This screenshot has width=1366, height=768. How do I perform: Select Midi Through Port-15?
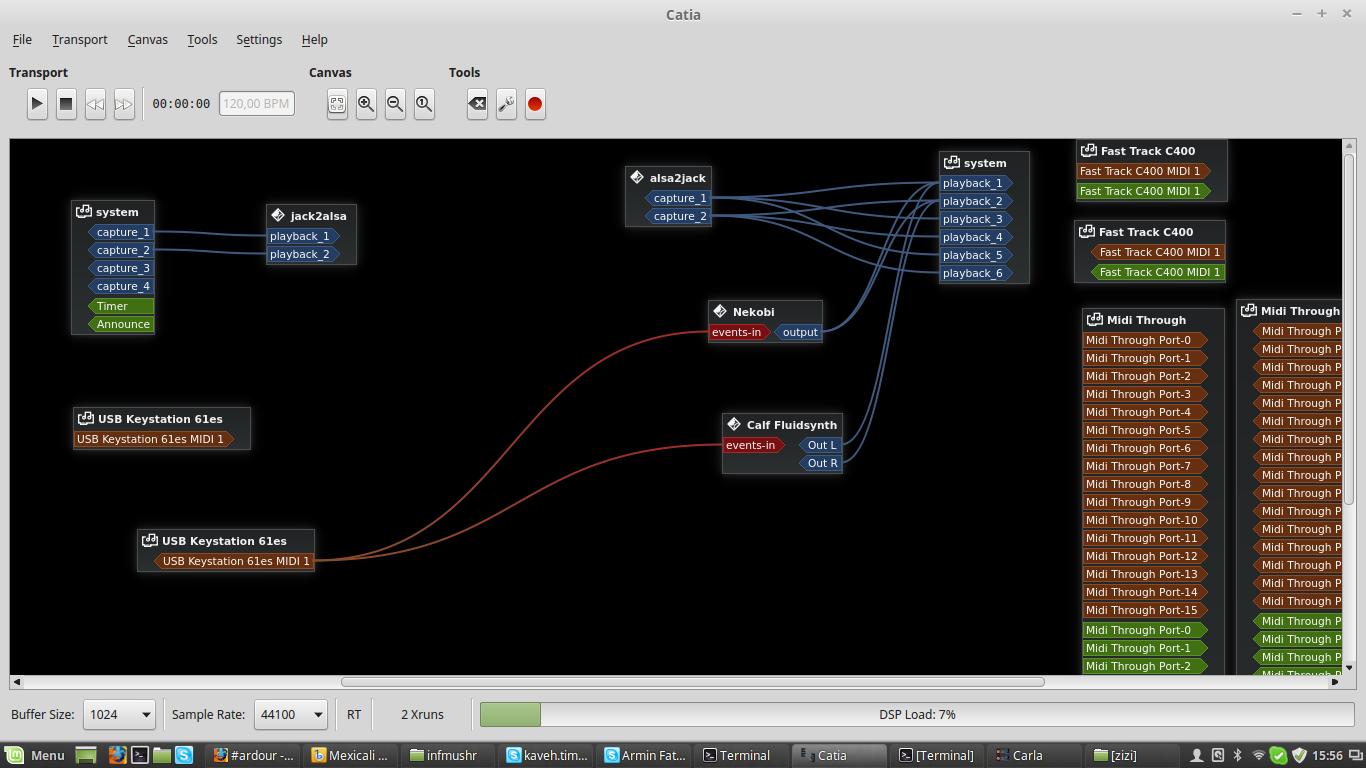coord(1145,610)
